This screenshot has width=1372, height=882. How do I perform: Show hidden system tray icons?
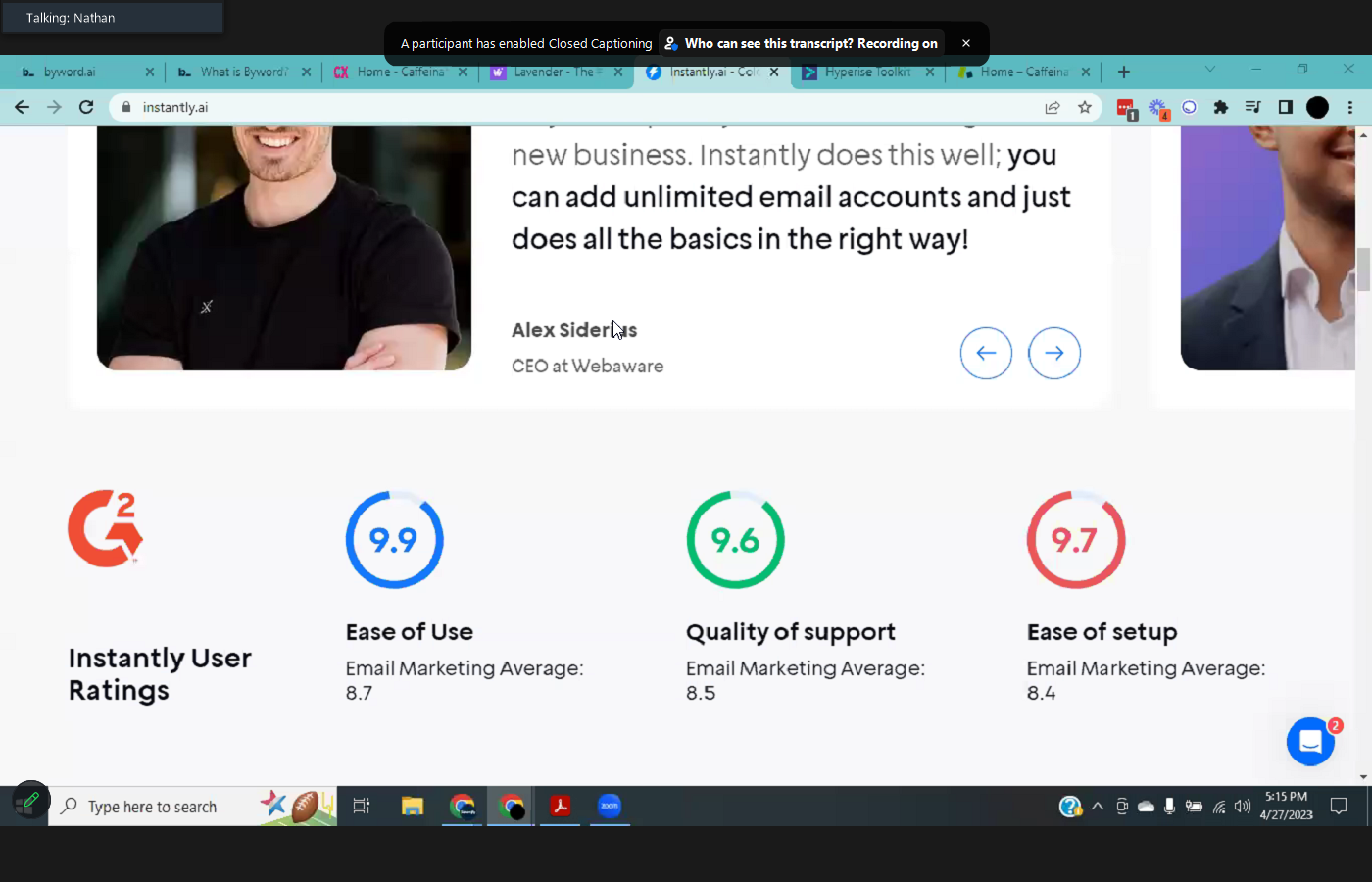pyautogui.click(x=1098, y=807)
